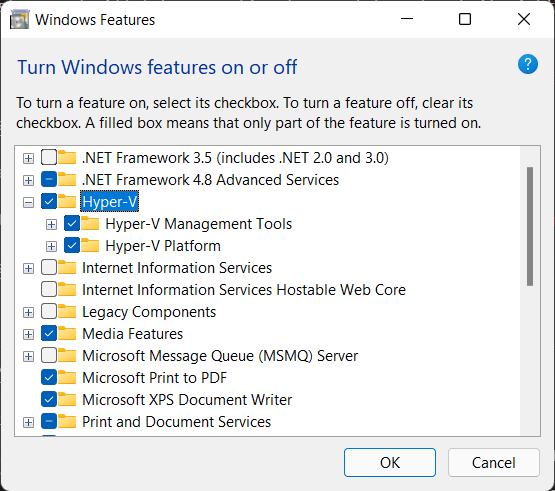Uncheck Hyper-V Management Tools checkbox
The width and height of the screenshot is (555, 491).
pos(72,223)
